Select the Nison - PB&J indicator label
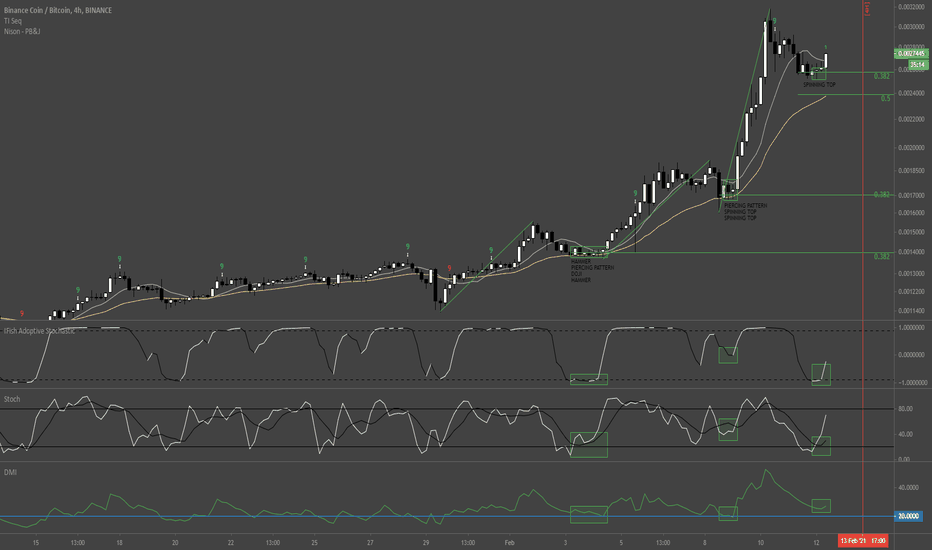 point(22,31)
